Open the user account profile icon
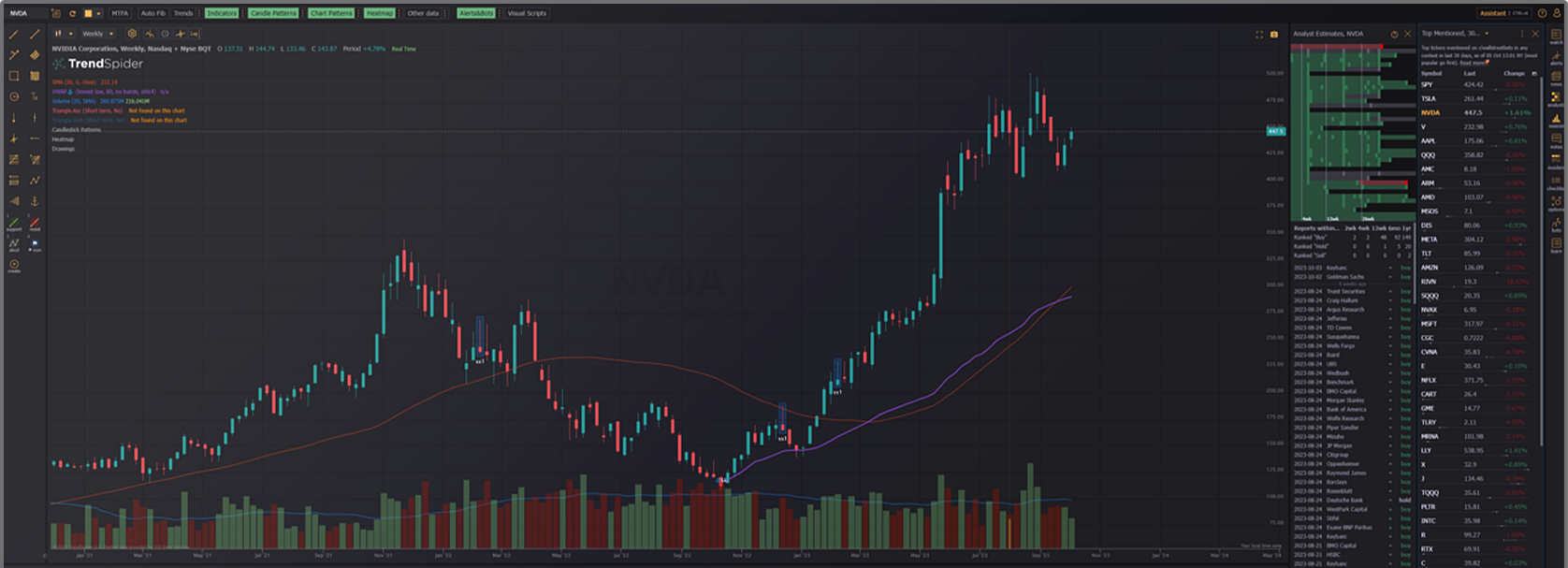The height and width of the screenshot is (568, 1568). pyautogui.click(x=1557, y=13)
